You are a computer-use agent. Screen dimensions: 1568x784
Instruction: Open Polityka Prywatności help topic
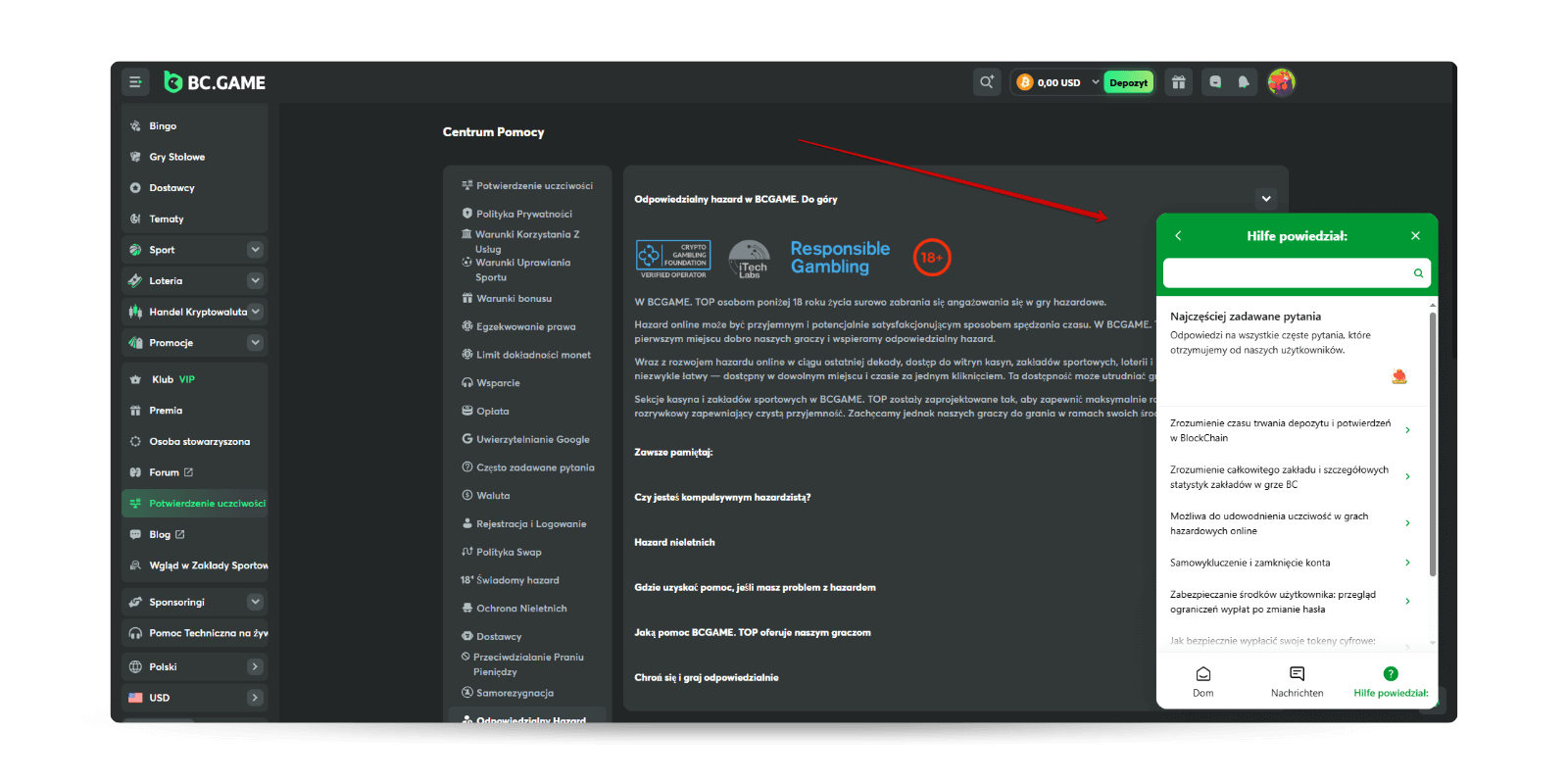point(516,214)
